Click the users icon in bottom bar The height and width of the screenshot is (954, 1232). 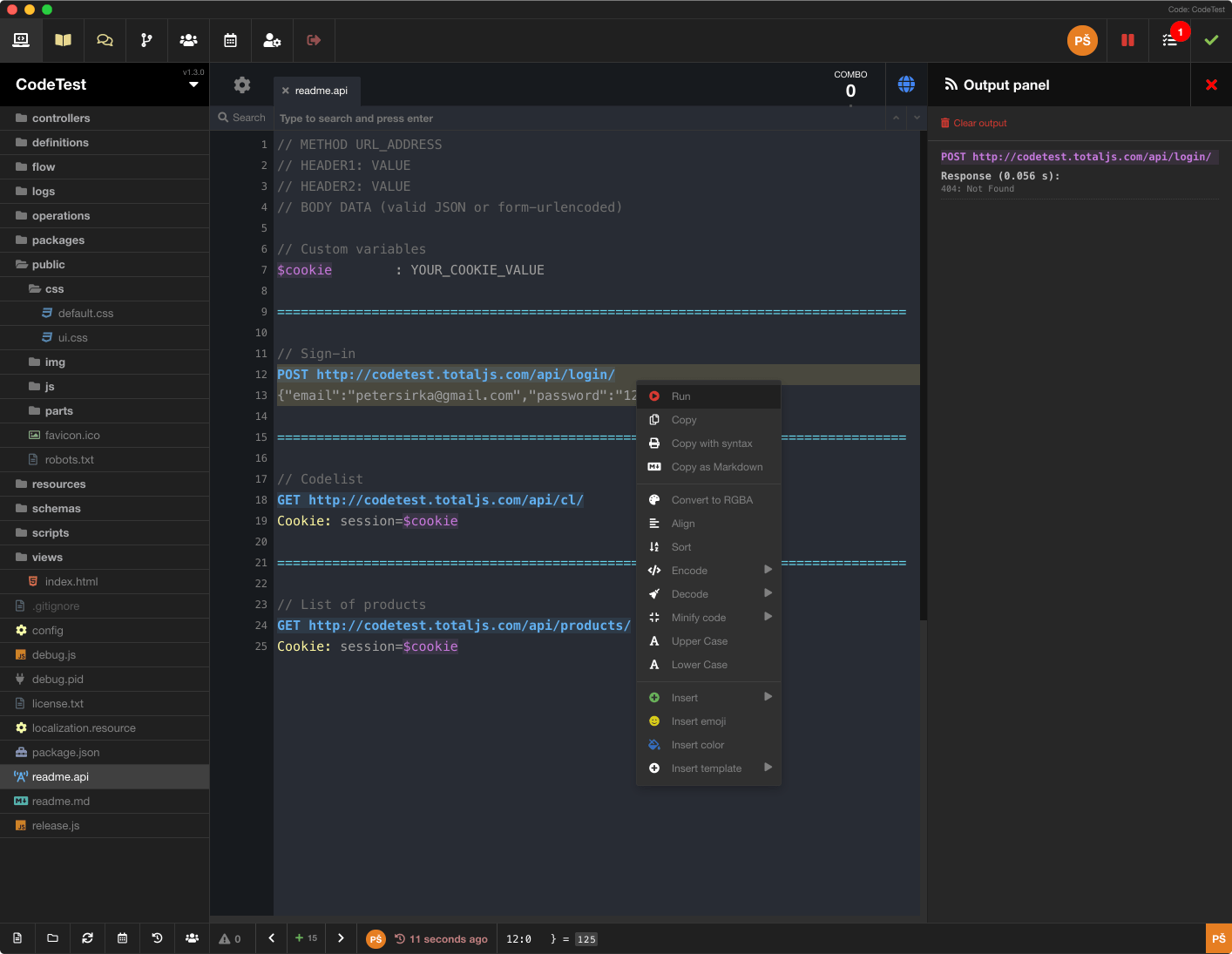192,938
